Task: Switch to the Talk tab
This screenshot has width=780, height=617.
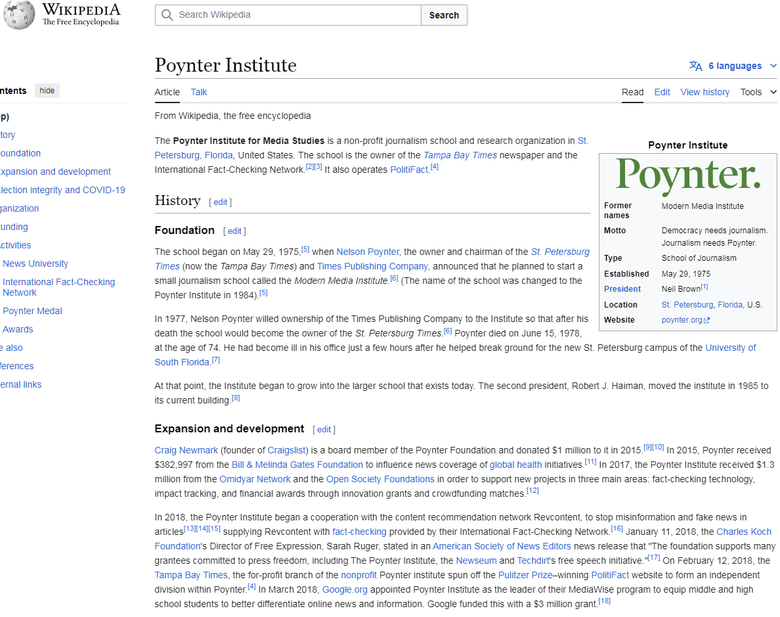Action: (x=198, y=92)
